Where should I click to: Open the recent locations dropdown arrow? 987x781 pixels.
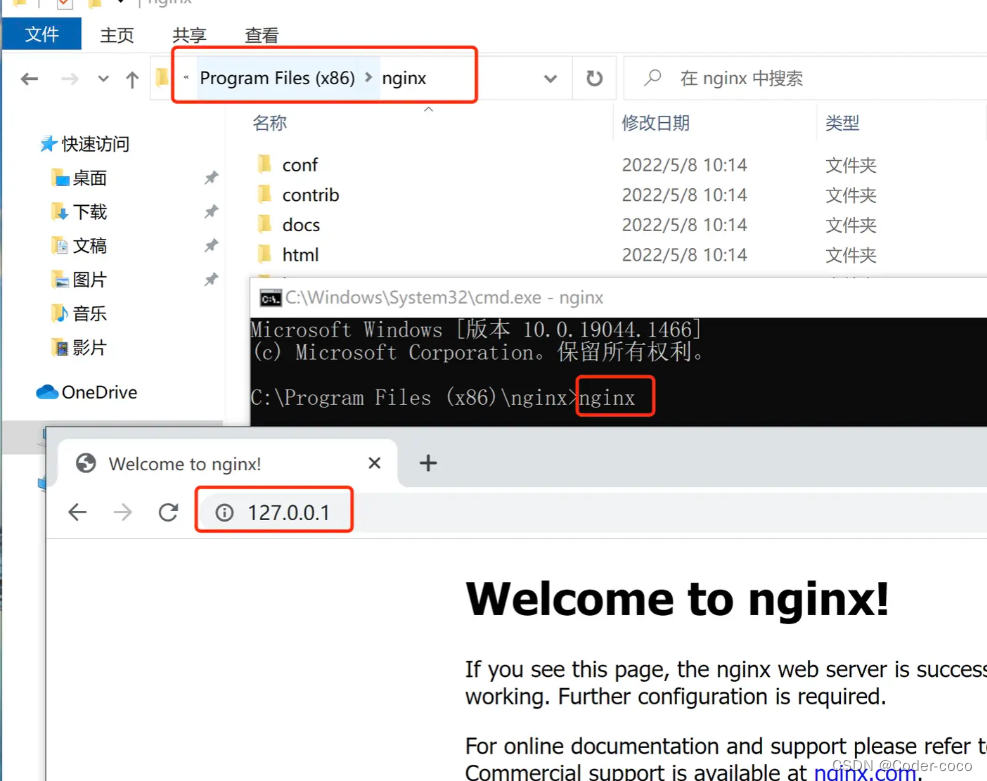(103, 79)
